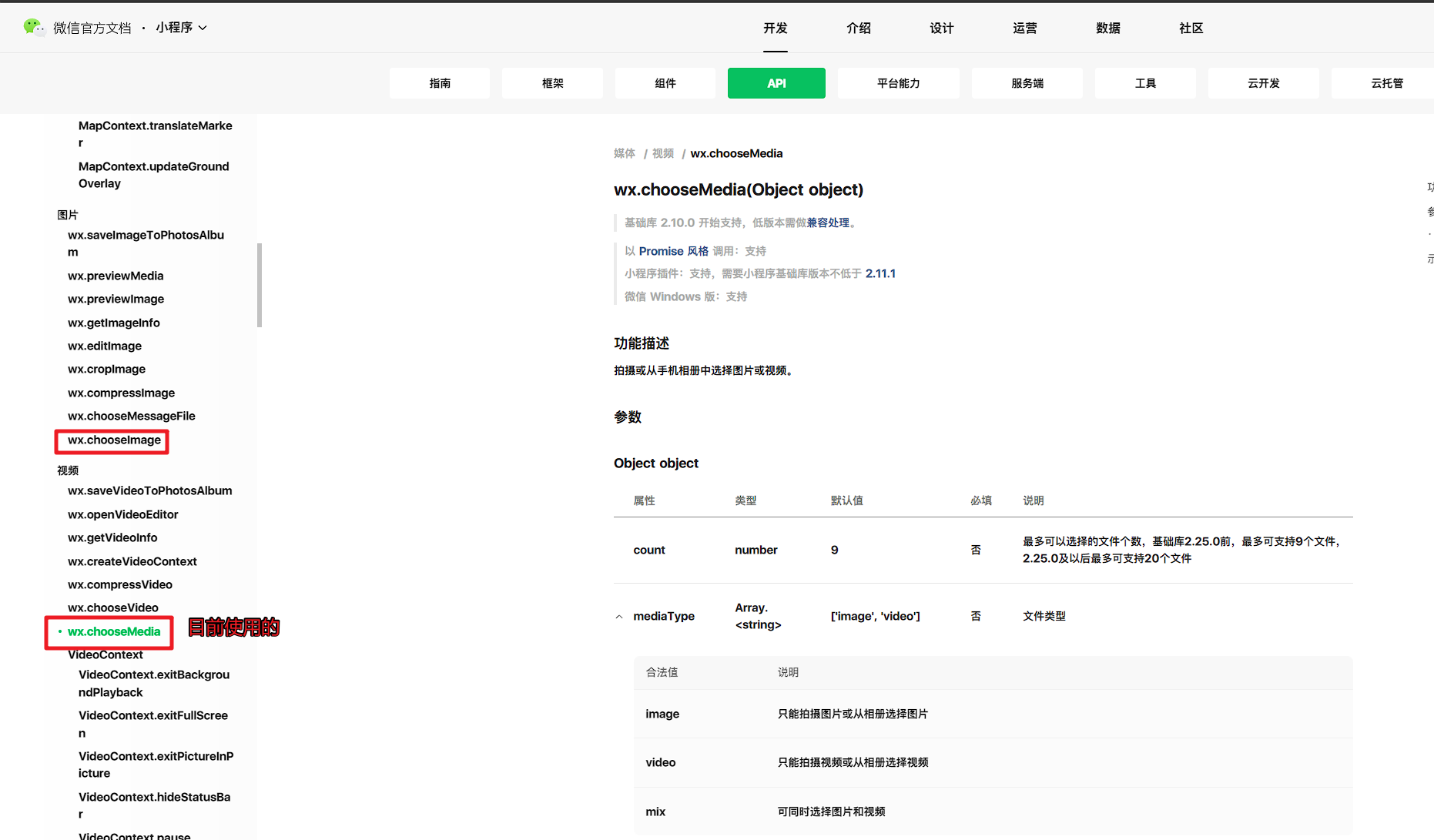
Task: Switch to the 数据 top menu
Action: 1108,28
